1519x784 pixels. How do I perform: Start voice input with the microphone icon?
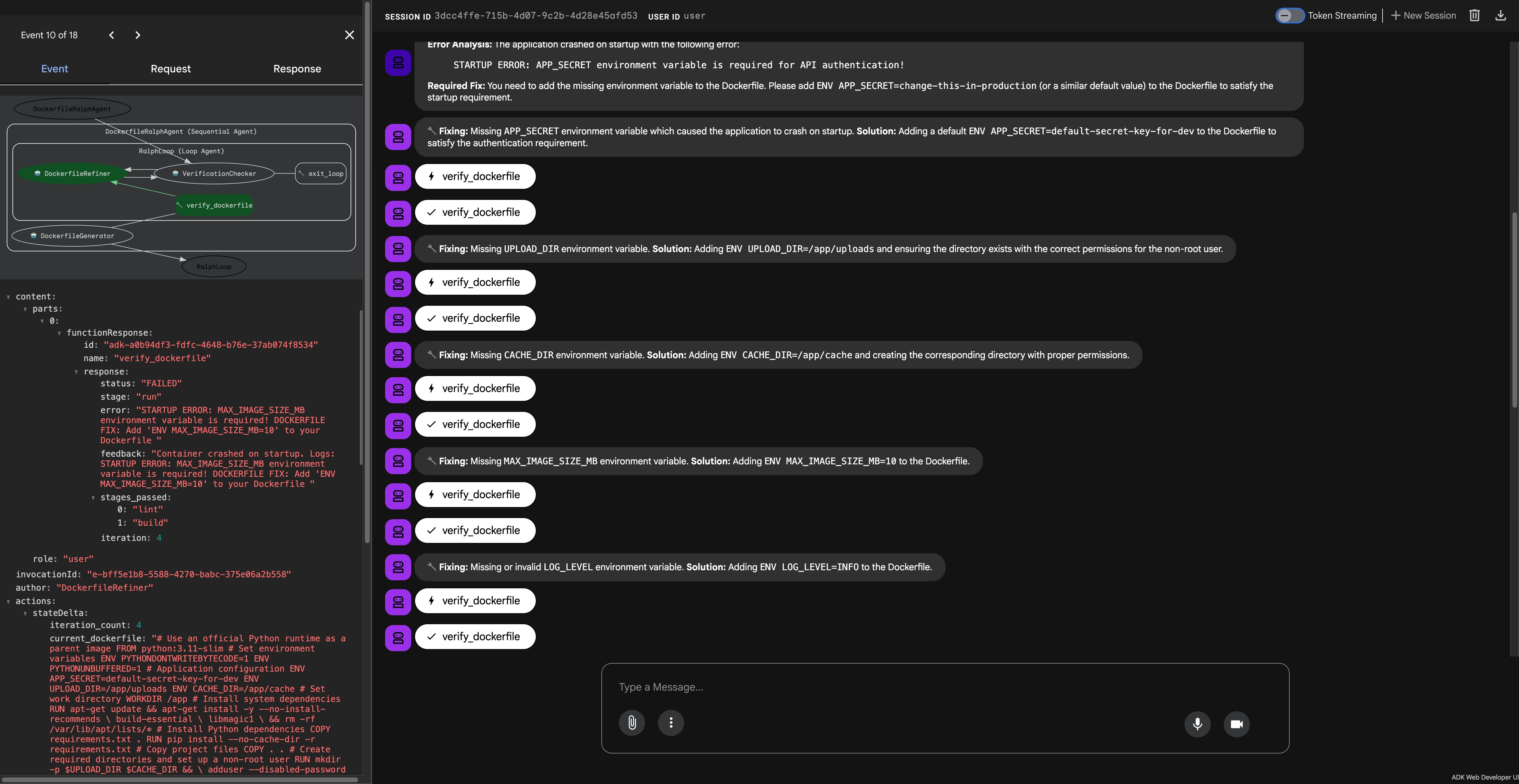tap(1198, 724)
